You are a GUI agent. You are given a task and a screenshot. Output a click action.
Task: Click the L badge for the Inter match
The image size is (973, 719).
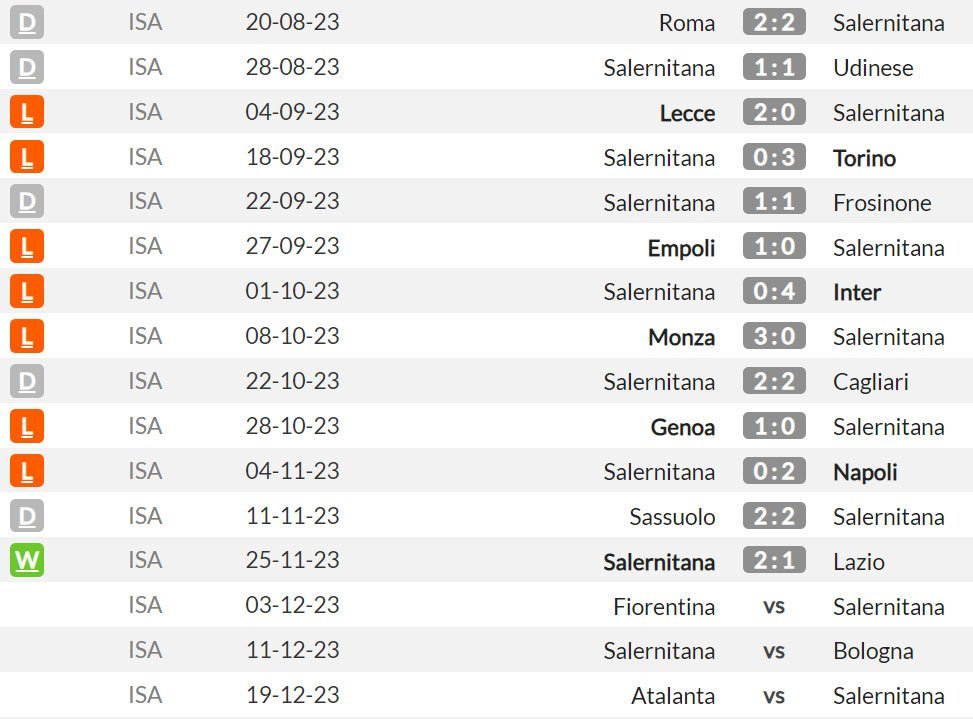tap(27, 292)
